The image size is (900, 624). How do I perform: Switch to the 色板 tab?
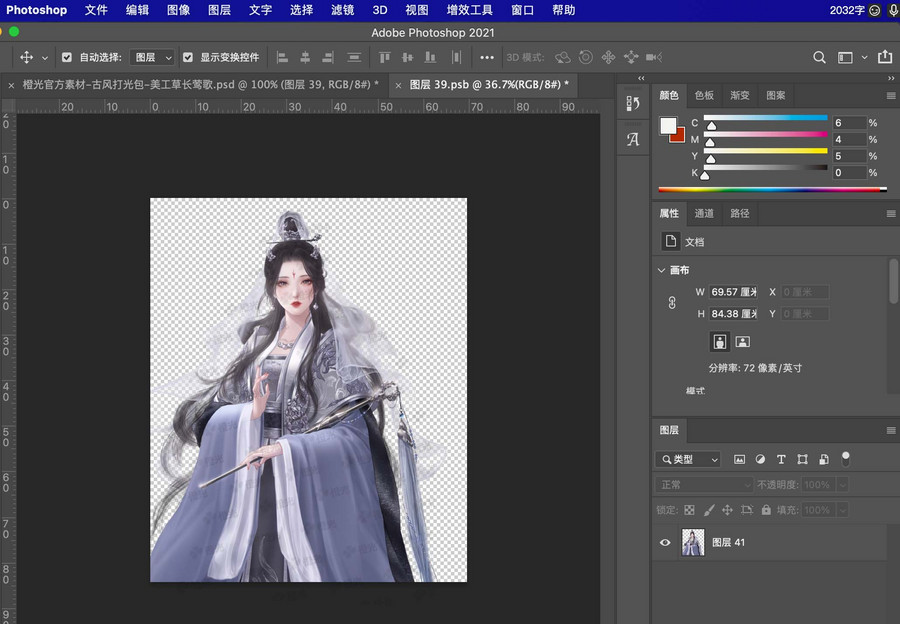coord(704,96)
